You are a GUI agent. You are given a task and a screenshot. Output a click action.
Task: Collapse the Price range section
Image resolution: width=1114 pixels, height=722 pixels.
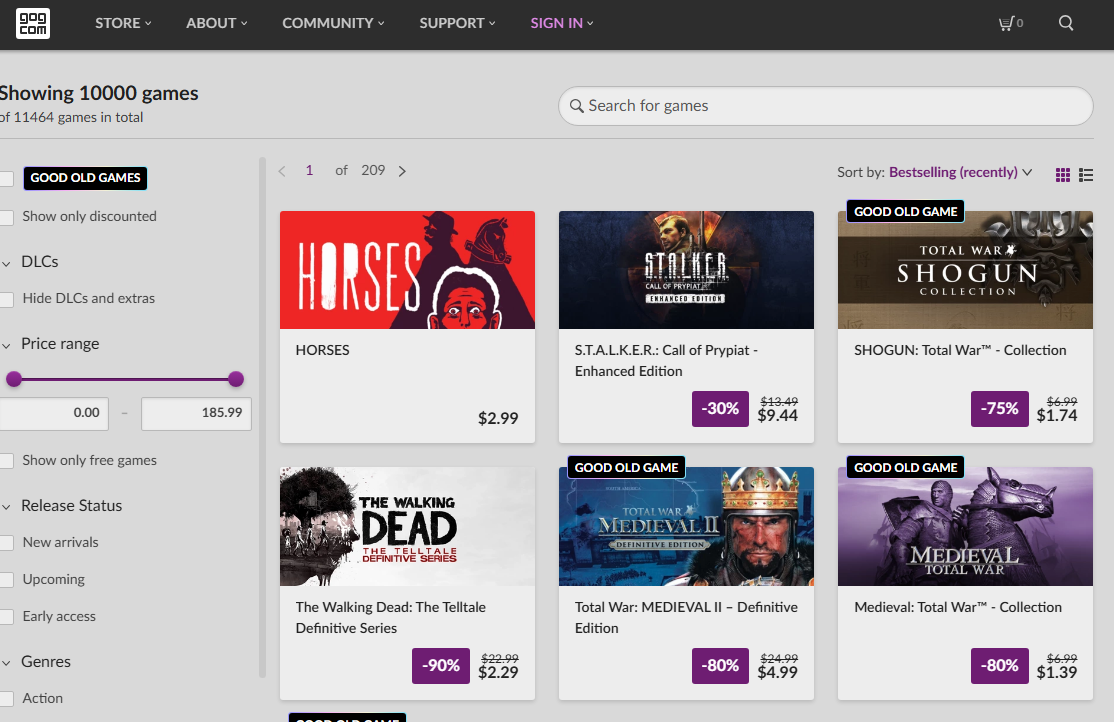(50, 344)
